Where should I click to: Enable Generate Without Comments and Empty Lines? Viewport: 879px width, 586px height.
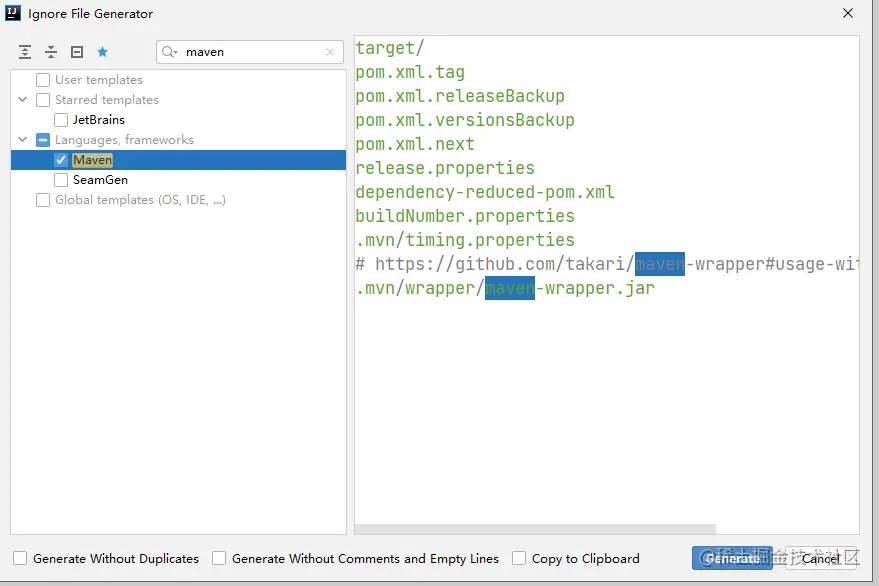[219, 559]
